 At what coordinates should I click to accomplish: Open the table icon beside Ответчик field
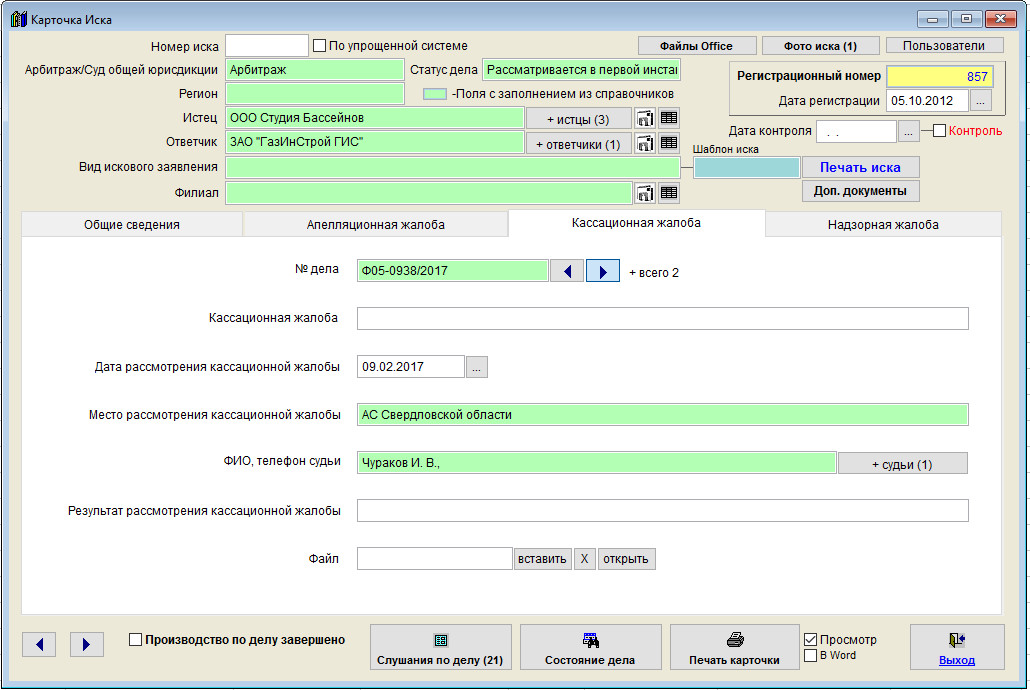[669, 143]
